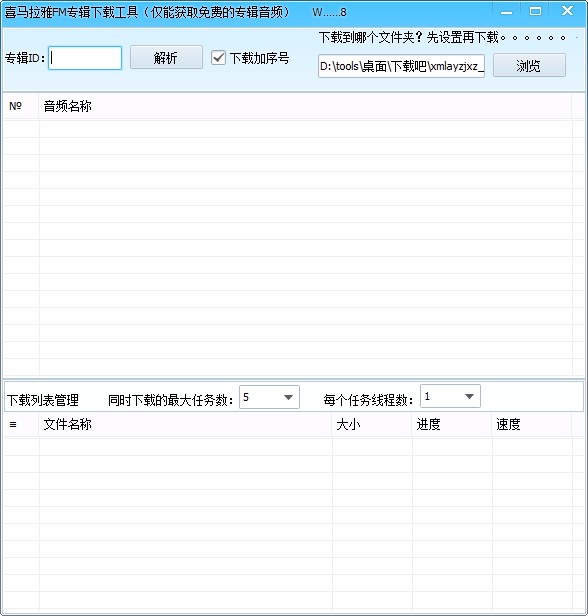Click the download folder path field
Image resolution: width=588 pixels, height=616 pixels.
click(401, 66)
